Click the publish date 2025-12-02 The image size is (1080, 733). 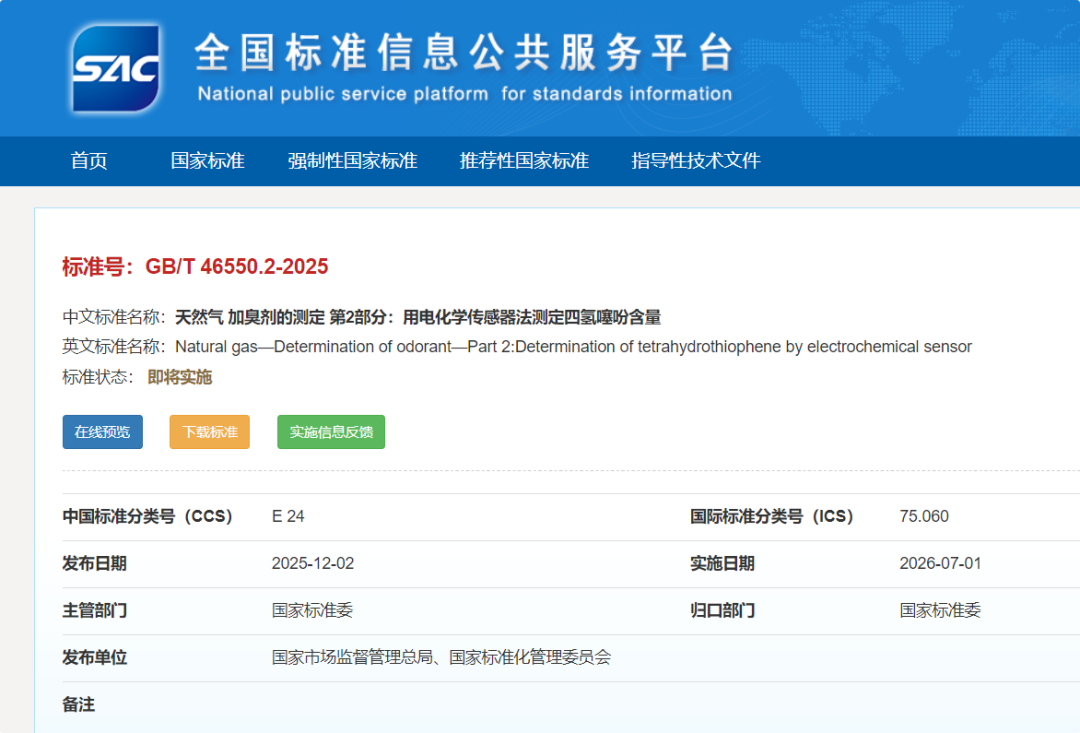312,564
